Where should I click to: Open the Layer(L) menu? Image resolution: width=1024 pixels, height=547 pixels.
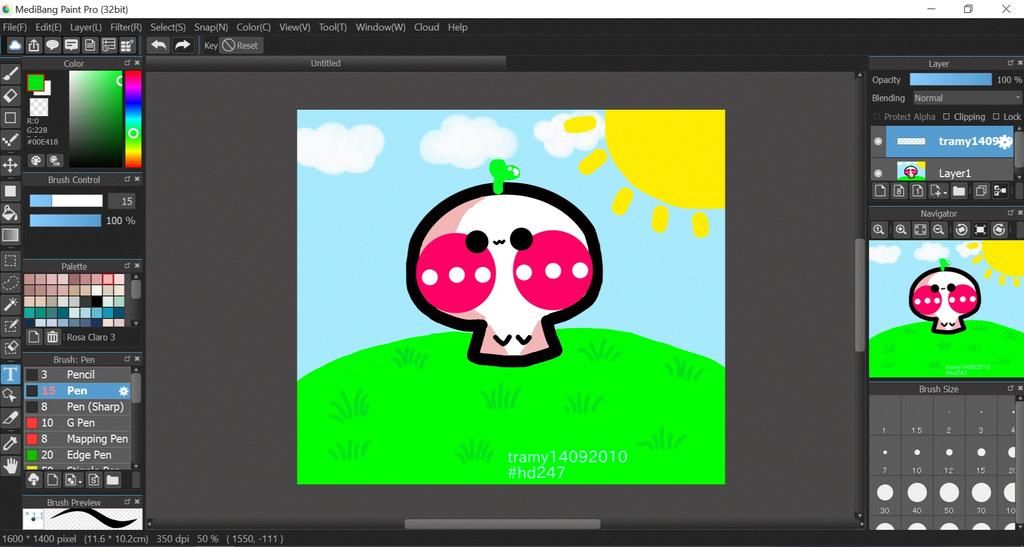click(86, 27)
